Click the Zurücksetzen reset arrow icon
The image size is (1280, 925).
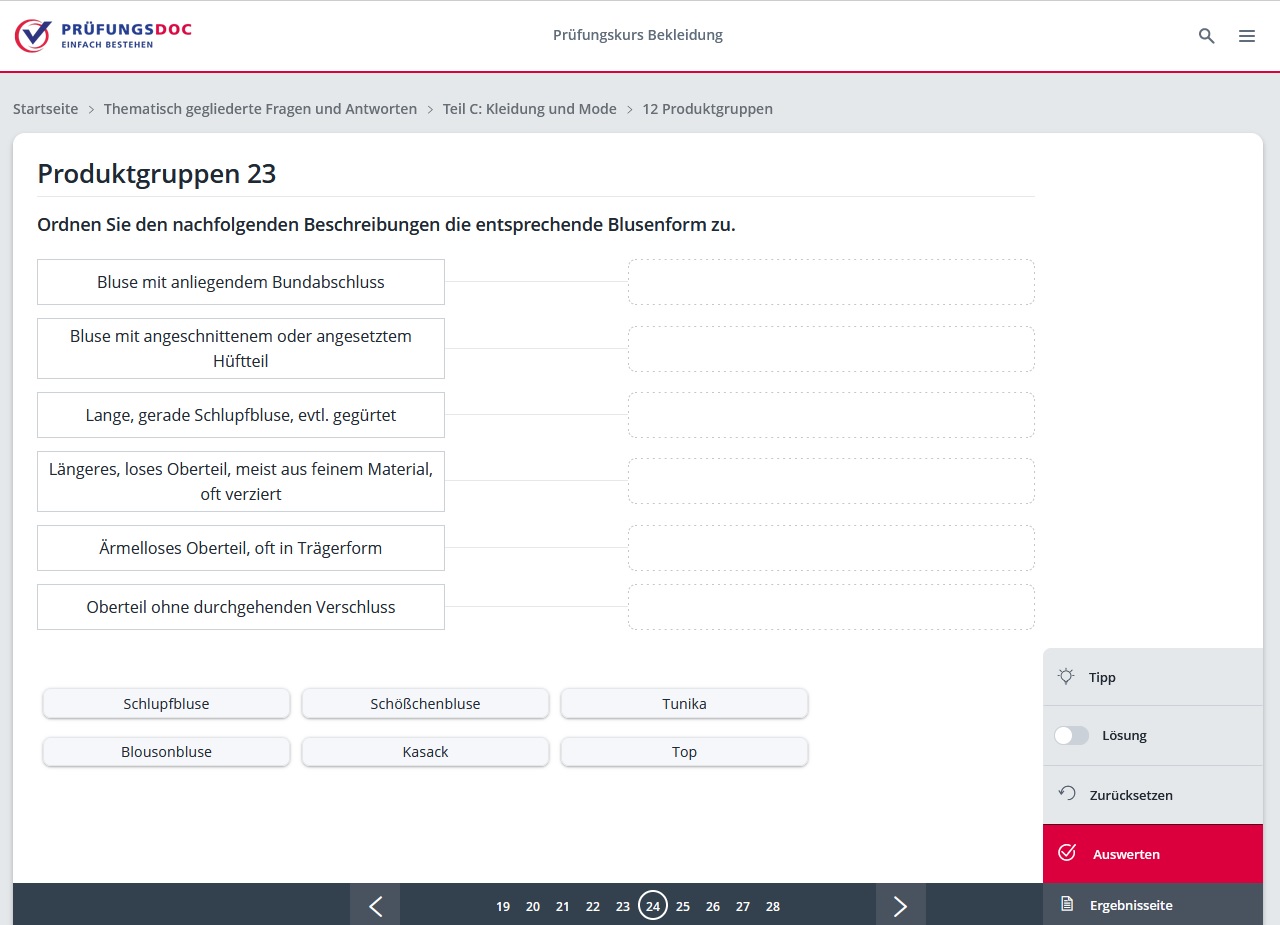click(1067, 794)
